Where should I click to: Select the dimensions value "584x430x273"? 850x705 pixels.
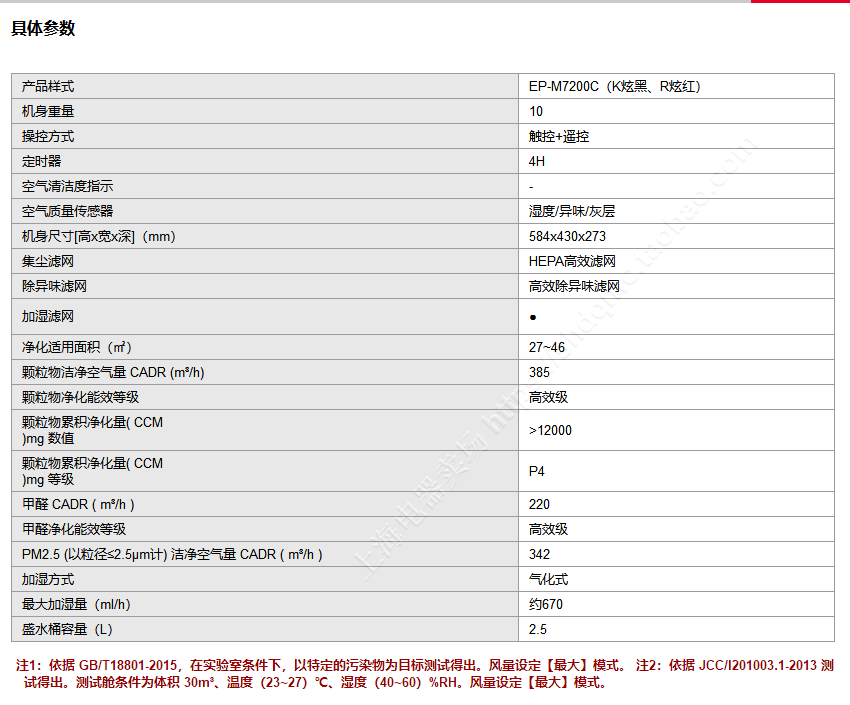pos(567,236)
